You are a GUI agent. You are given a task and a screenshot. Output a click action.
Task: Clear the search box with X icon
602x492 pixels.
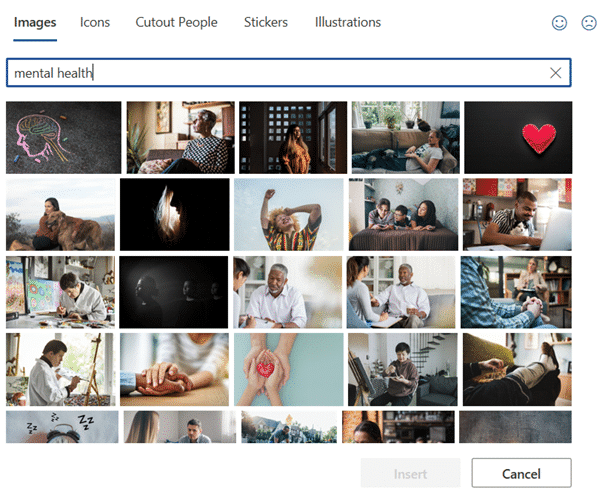tap(556, 73)
